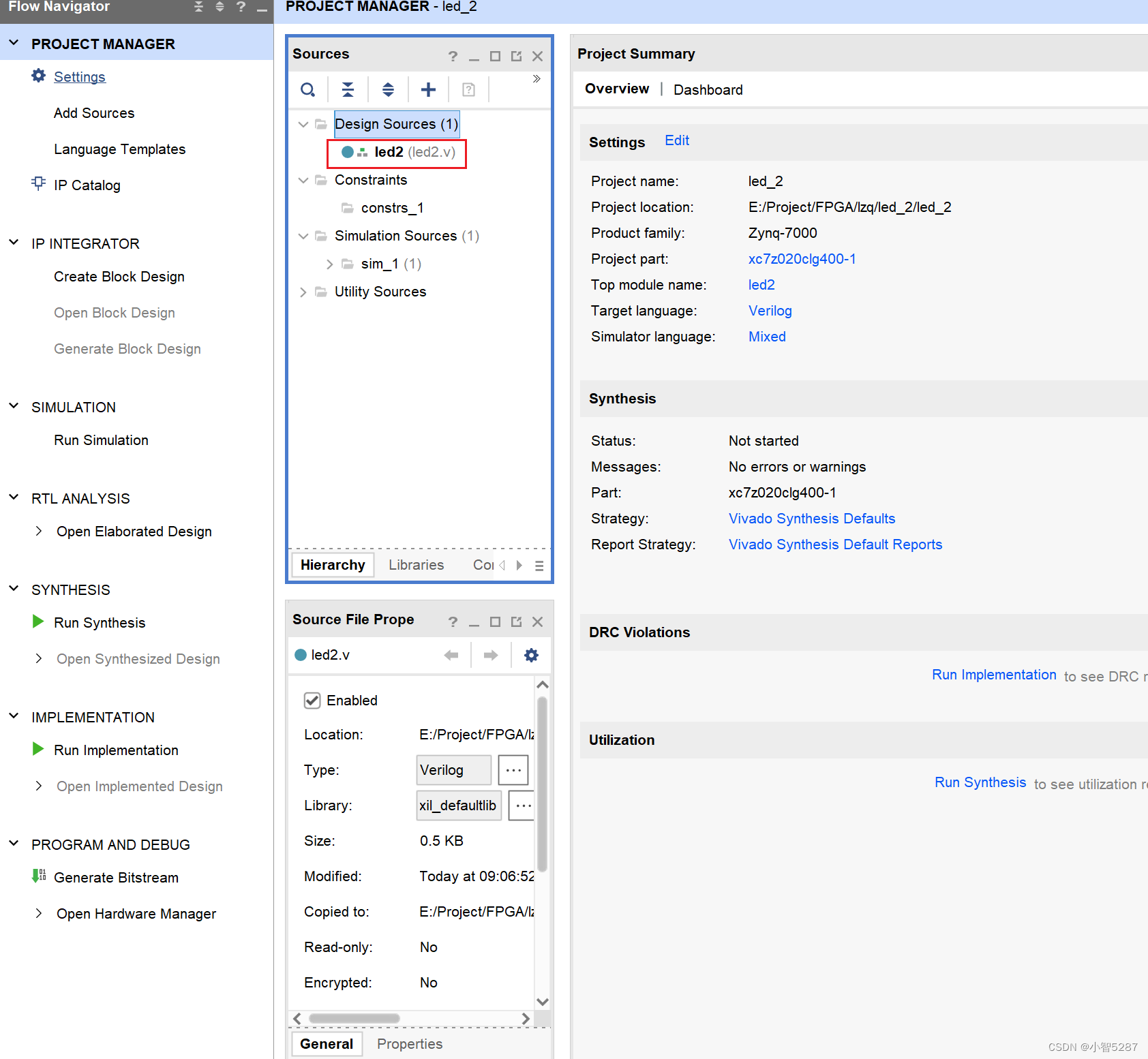Click the Verilog type field
Screen dimensions: 1148x1059
(454, 770)
